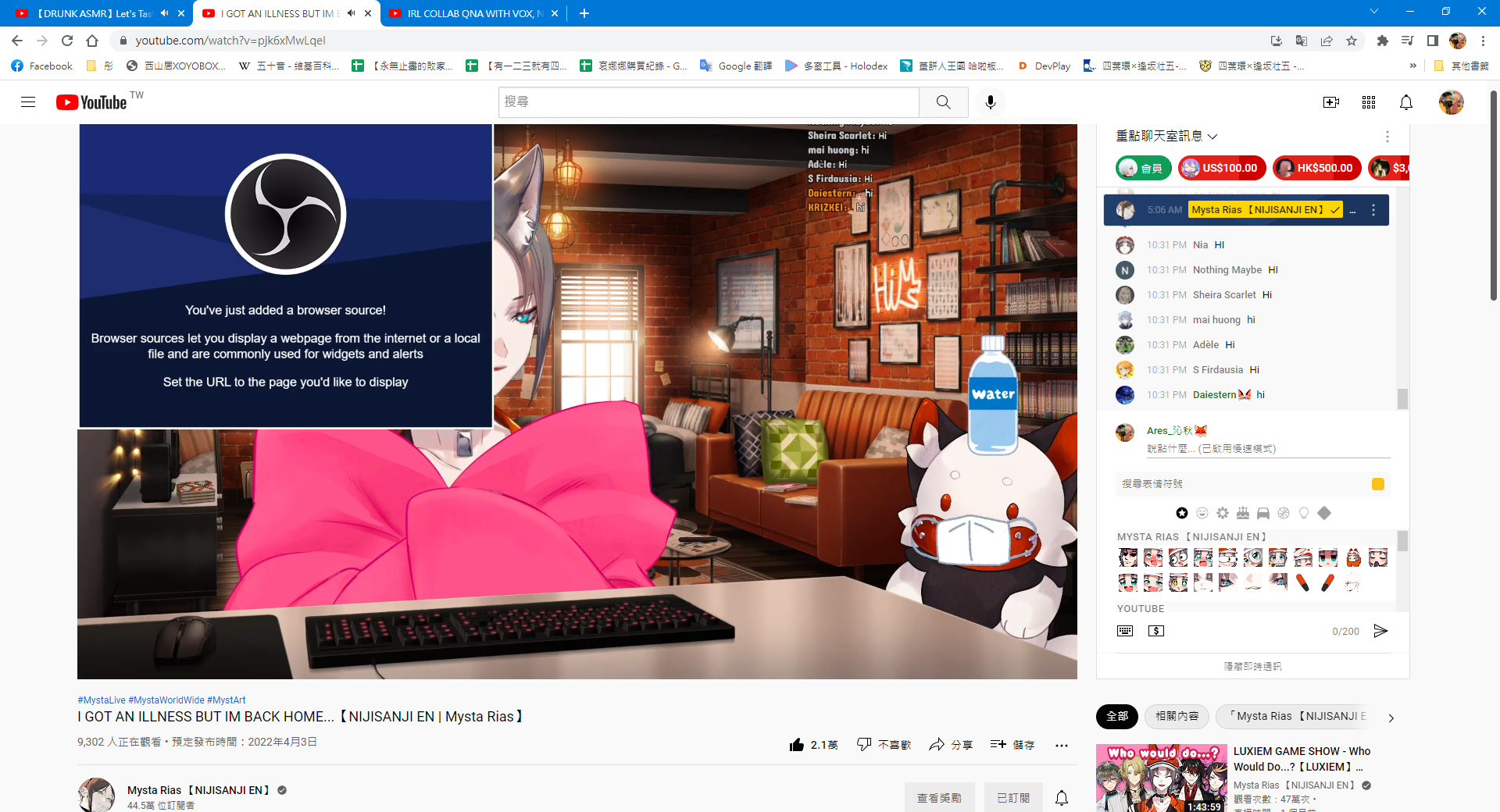The height and width of the screenshot is (812, 1500).
Task: Go to YouTube home via logo
Action: tap(91, 102)
